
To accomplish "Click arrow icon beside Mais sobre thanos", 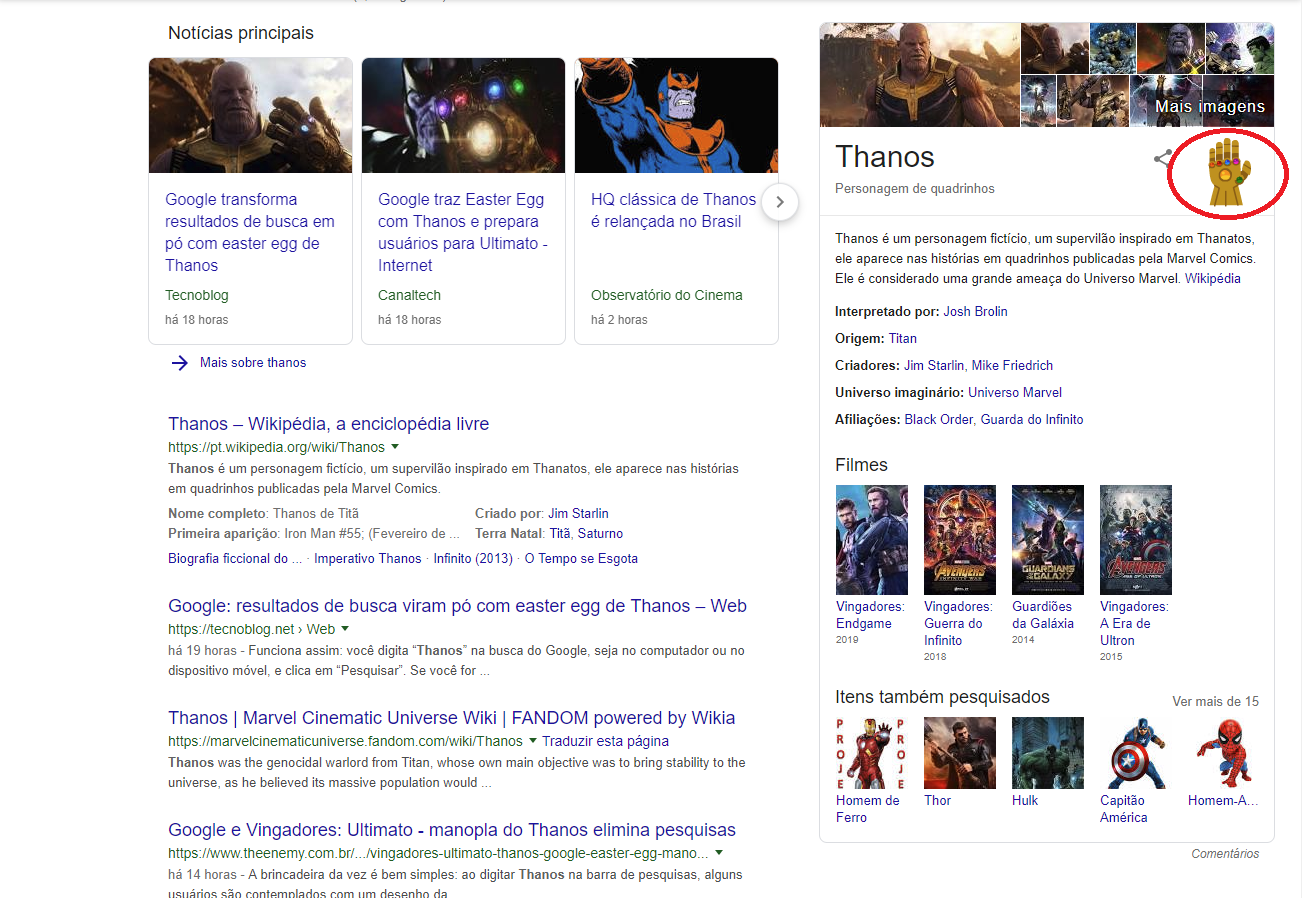I will pyautogui.click(x=180, y=363).
